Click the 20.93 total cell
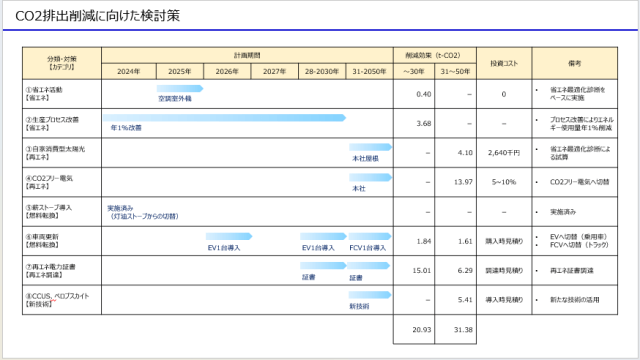 [414, 329]
